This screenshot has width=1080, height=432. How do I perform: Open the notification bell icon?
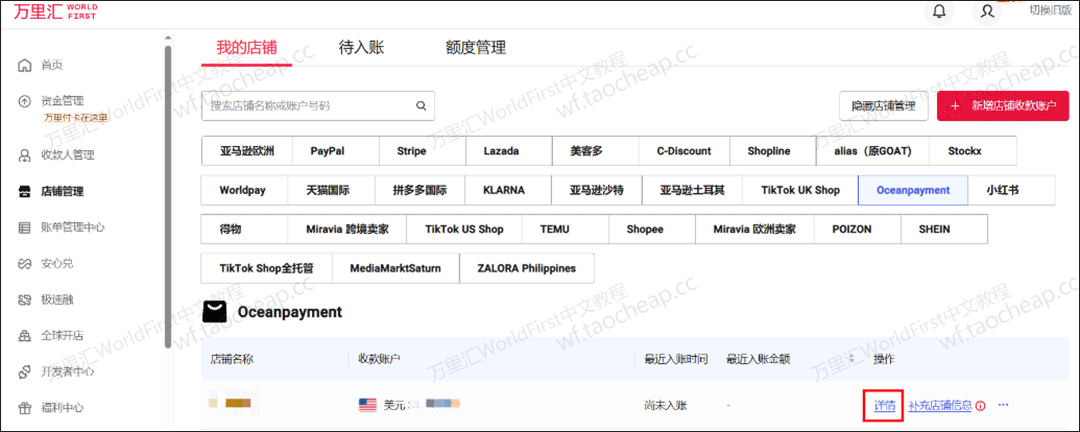point(938,11)
